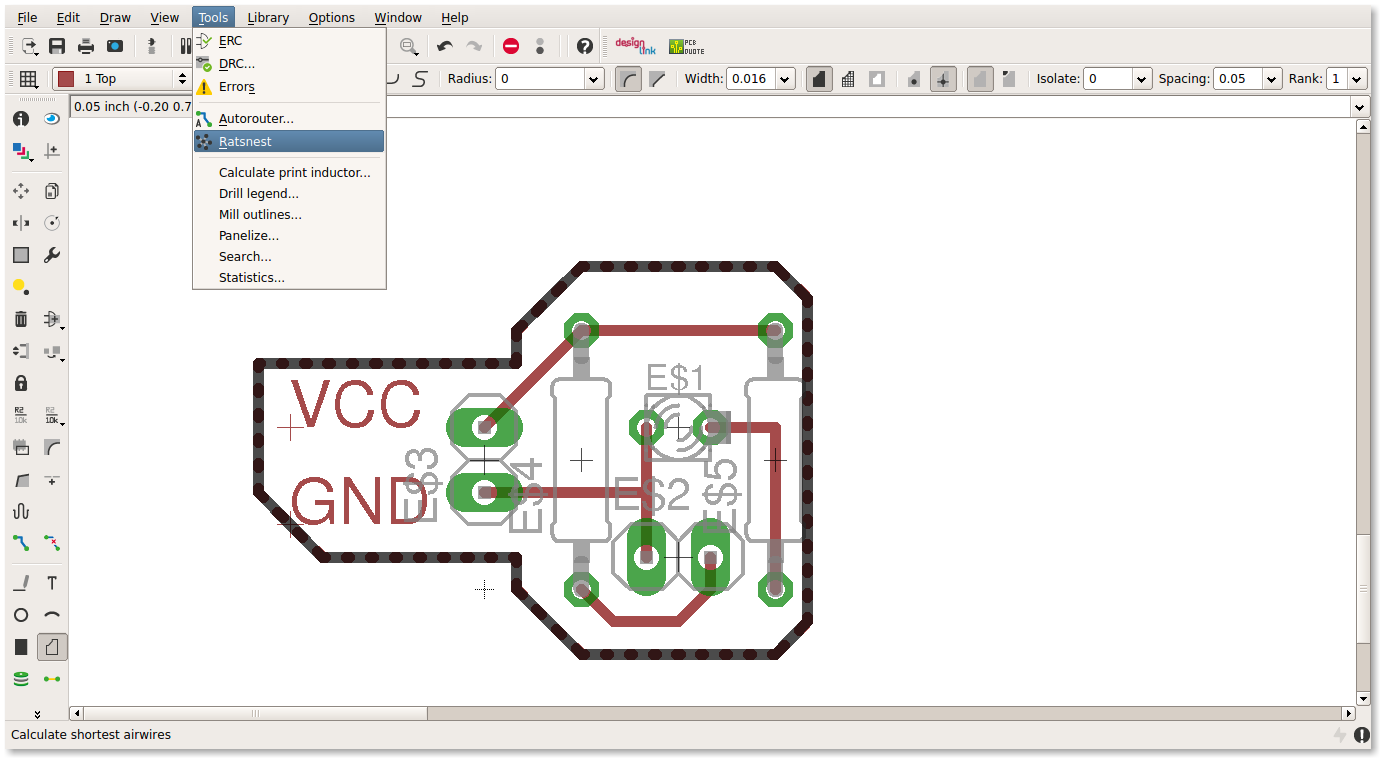Click the Delete trash can tool
Image resolution: width=1380 pixels, height=758 pixels.
(x=21, y=319)
